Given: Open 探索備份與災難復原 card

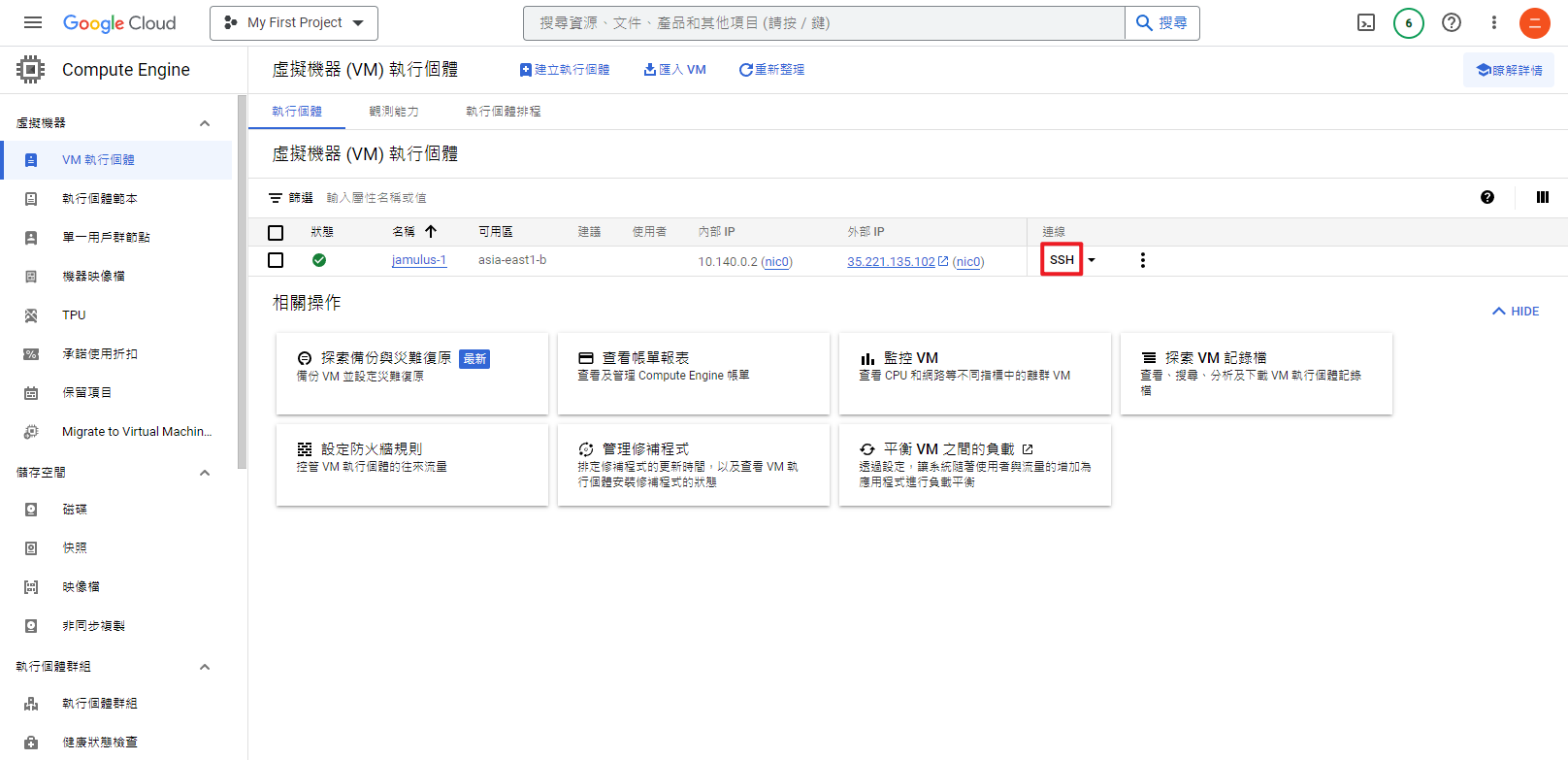Looking at the screenshot, I should (412, 374).
